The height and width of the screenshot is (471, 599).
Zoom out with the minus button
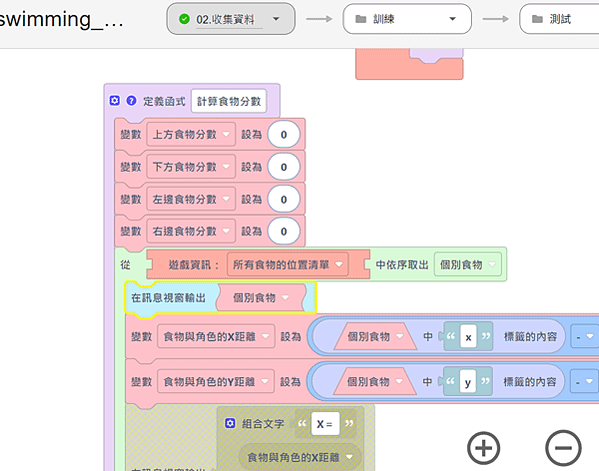[563, 448]
